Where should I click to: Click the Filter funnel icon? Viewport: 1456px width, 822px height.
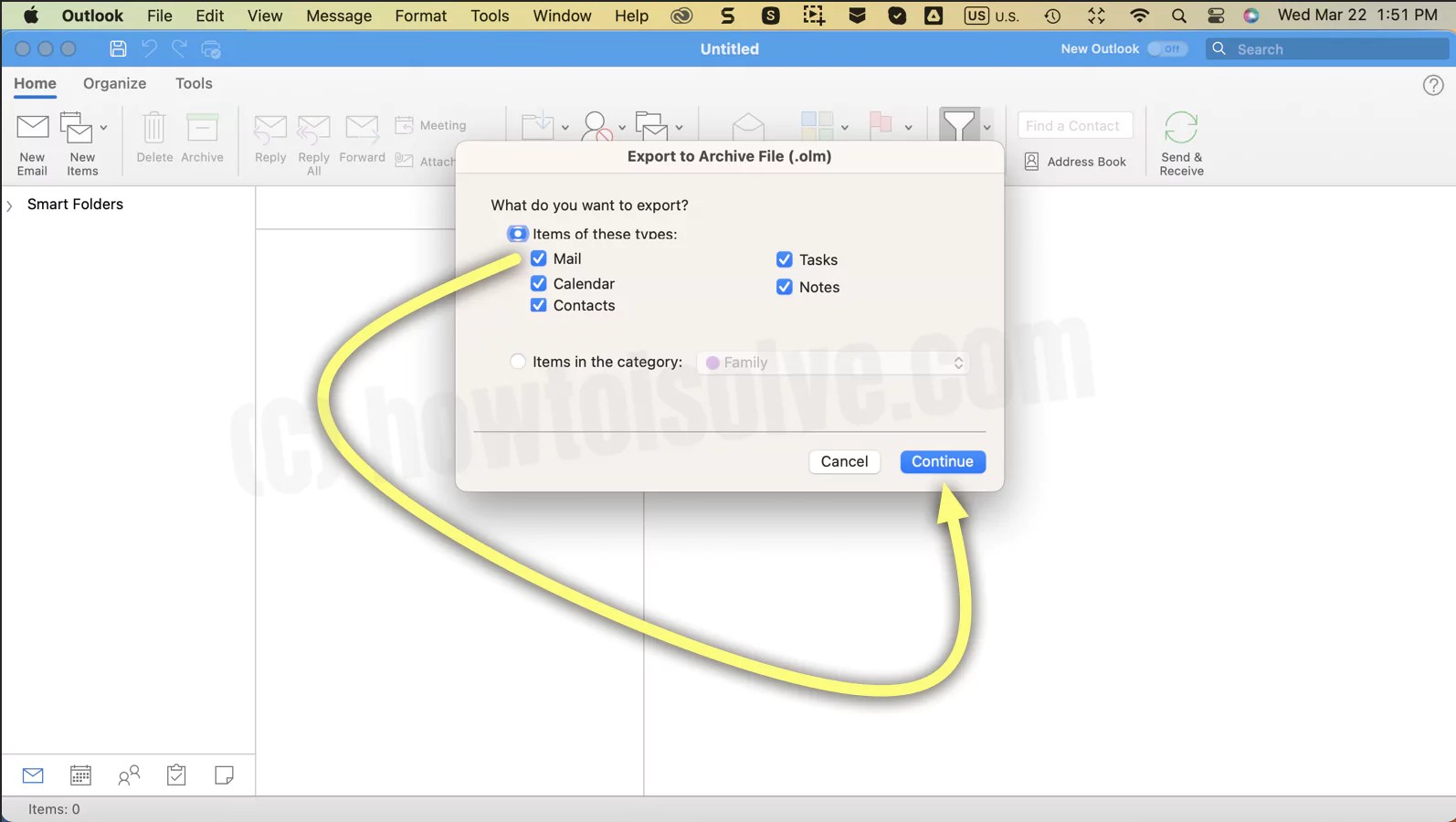click(x=959, y=124)
